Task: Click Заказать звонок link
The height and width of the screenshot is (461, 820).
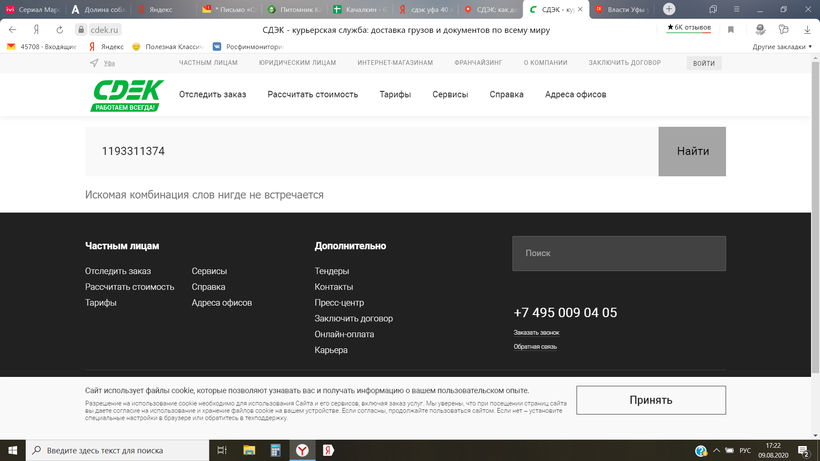Action: click(536, 332)
